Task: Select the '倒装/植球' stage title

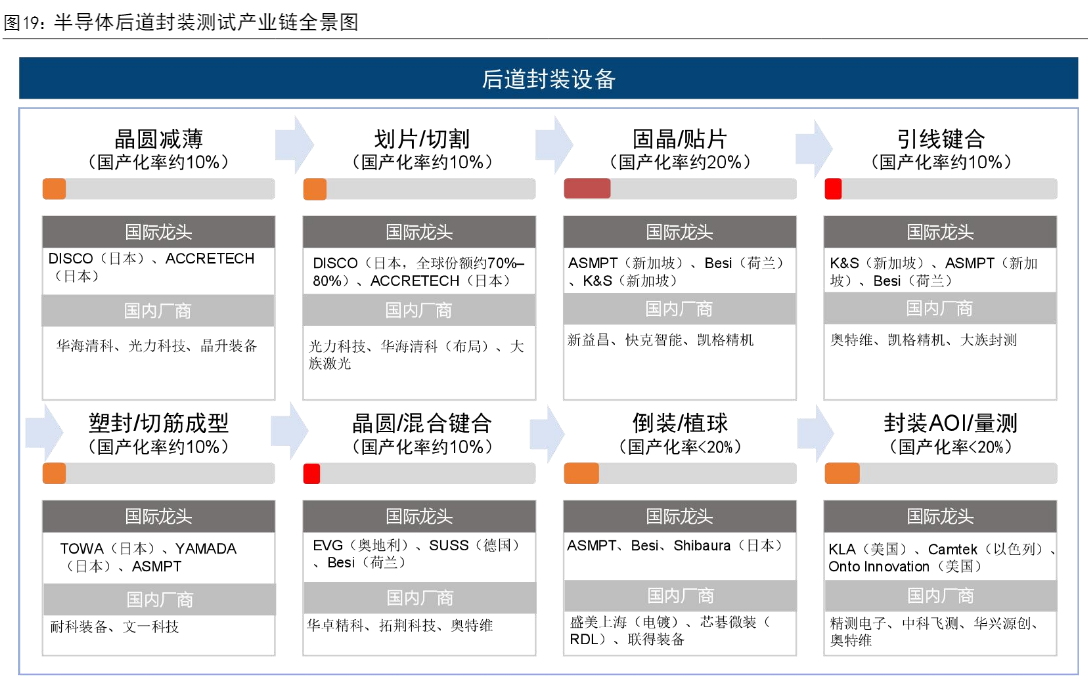Action: coord(680,423)
